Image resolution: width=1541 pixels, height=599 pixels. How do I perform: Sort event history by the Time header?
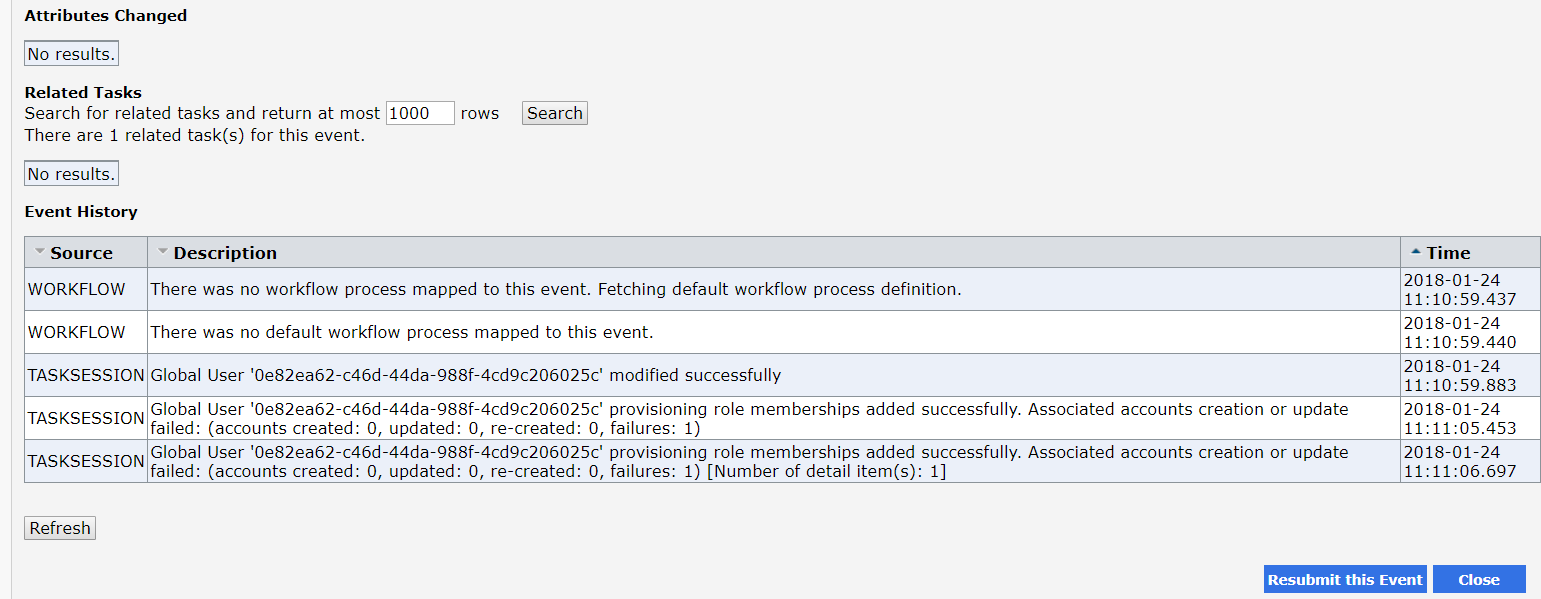pyautogui.click(x=1448, y=253)
